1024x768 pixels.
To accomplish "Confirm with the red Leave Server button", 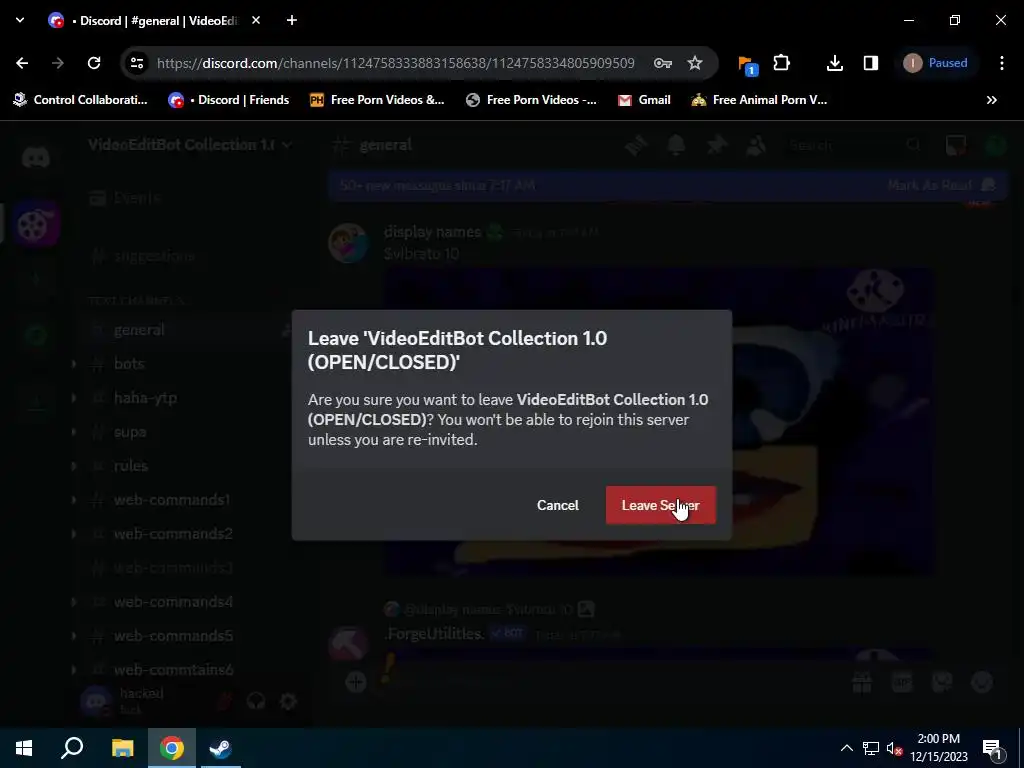I will (660, 505).
